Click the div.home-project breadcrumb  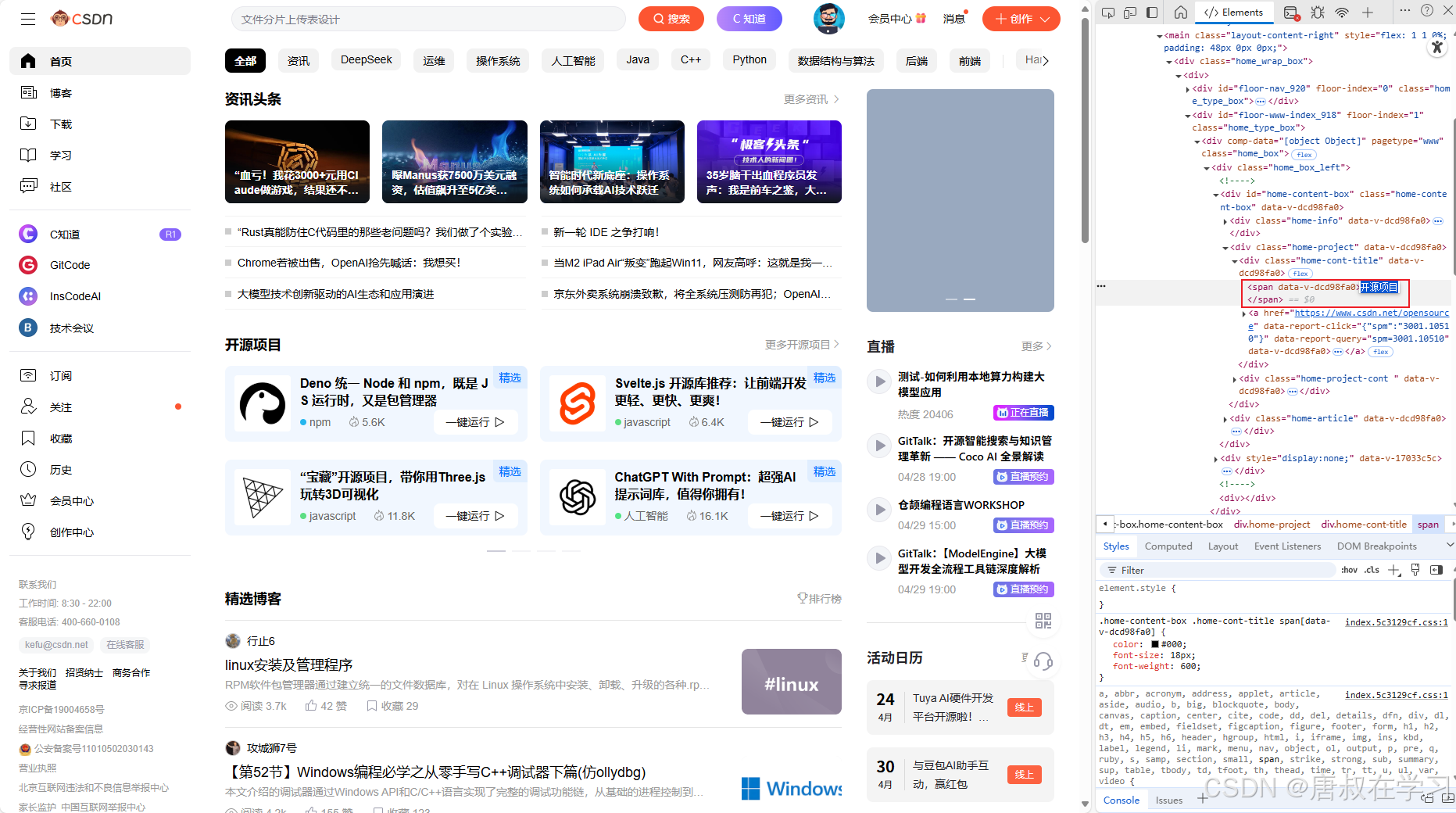(1272, 525)
